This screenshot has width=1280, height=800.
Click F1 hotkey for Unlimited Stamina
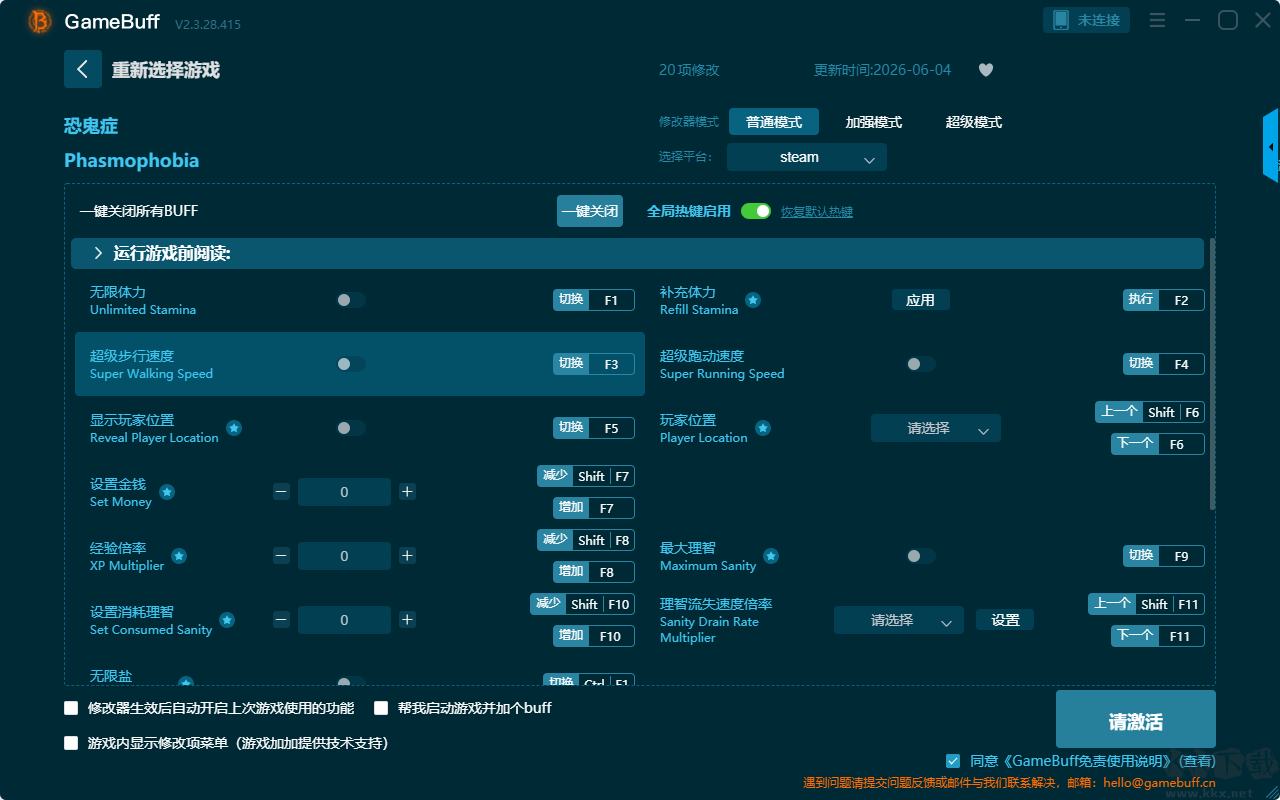point(594,300)
